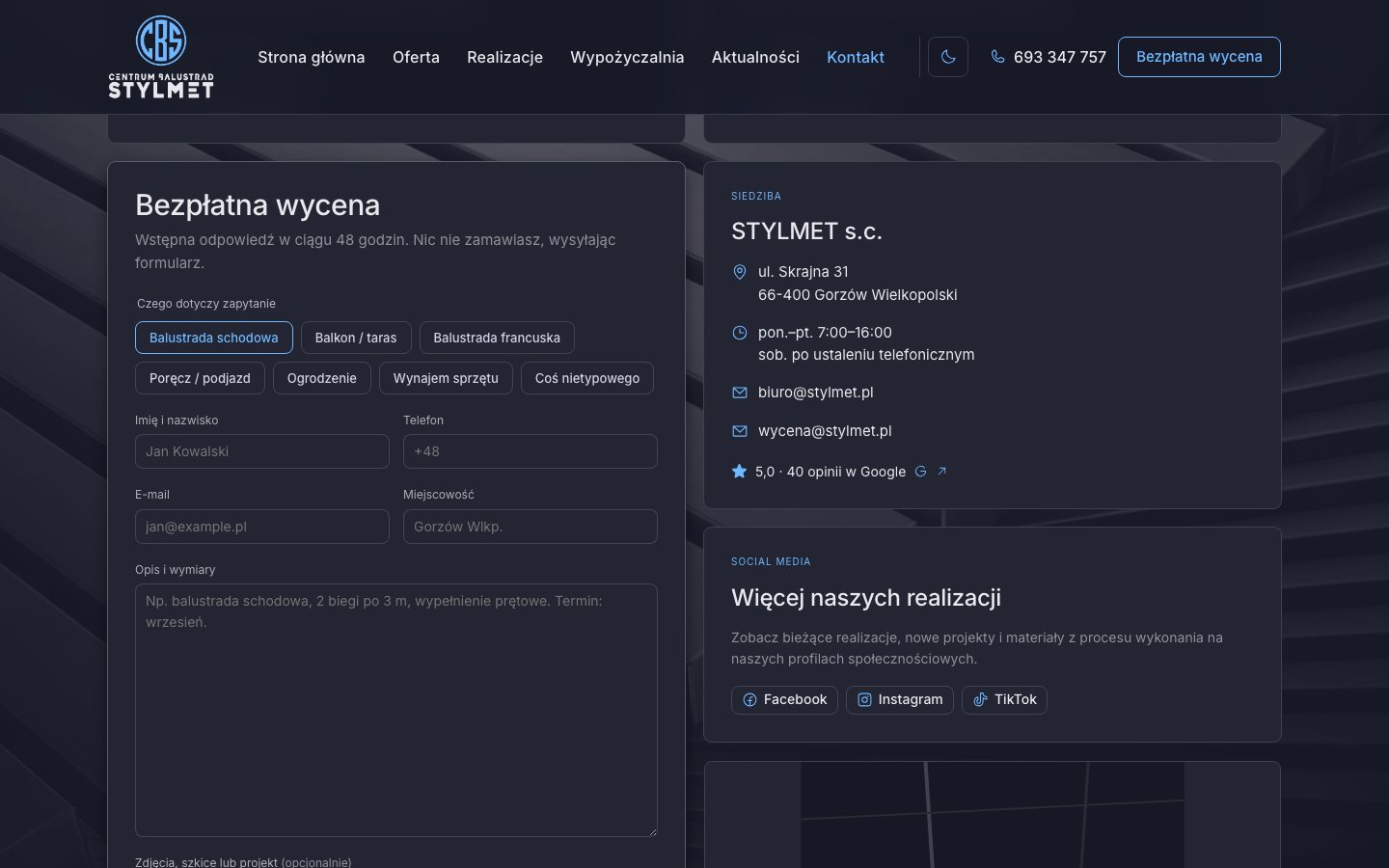
Task: Click the map pin icon by ul. Skrajna 31
Action: tap(740, 272)
